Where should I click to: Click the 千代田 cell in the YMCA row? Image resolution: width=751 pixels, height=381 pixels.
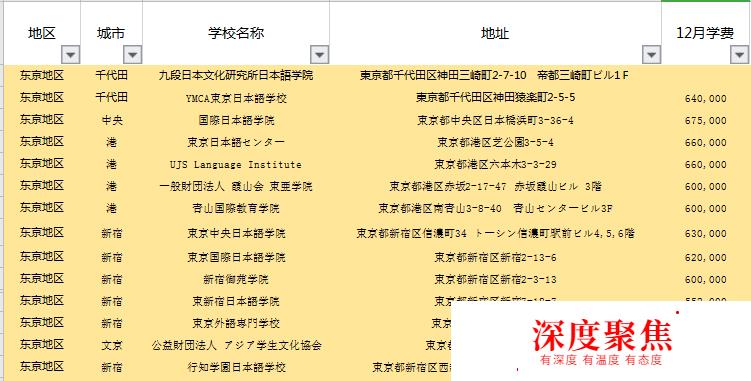(112, 97)
